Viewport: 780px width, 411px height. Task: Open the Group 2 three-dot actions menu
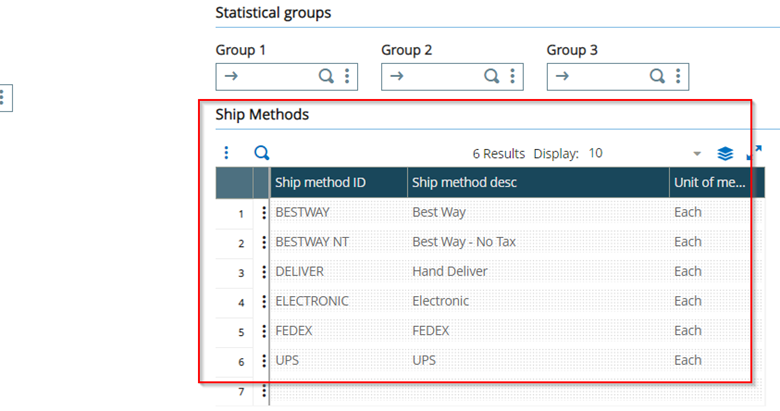coord(512,76)
